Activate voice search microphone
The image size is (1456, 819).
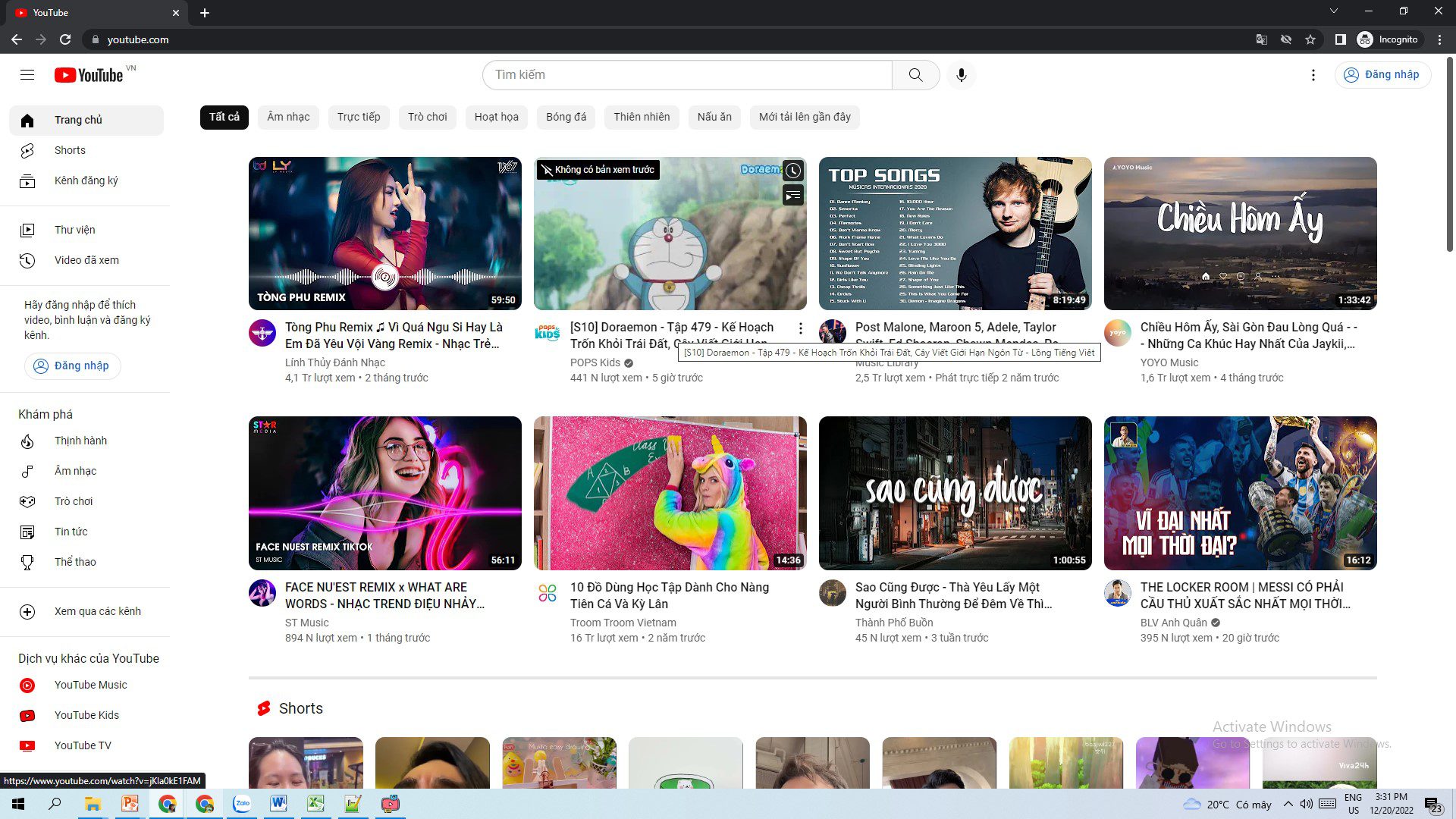point(961,75)
